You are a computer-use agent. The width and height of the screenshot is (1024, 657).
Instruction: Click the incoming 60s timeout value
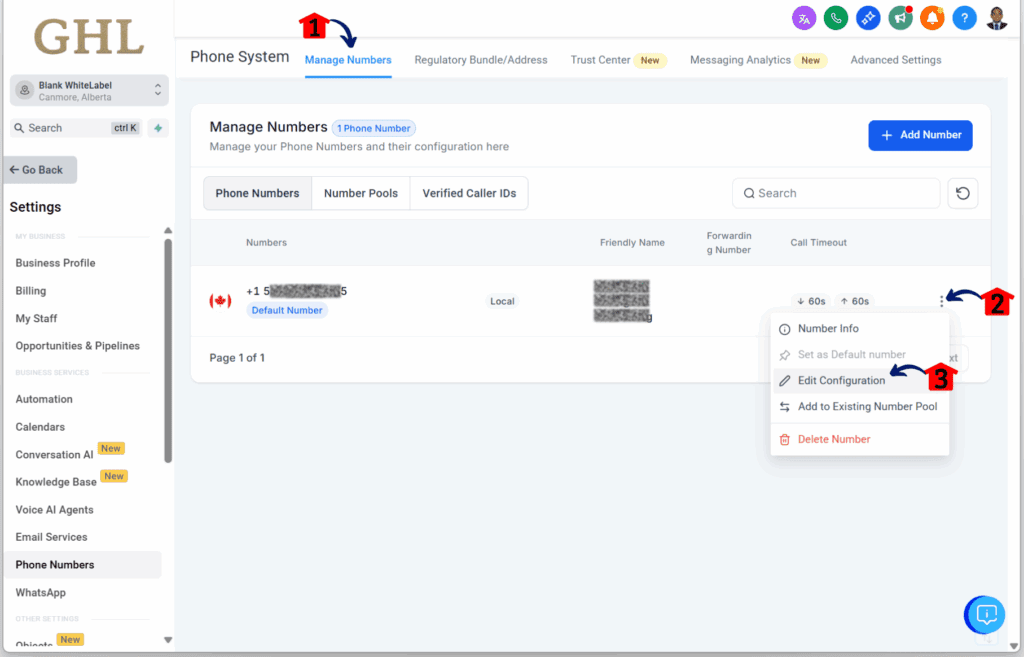(811, 301)
